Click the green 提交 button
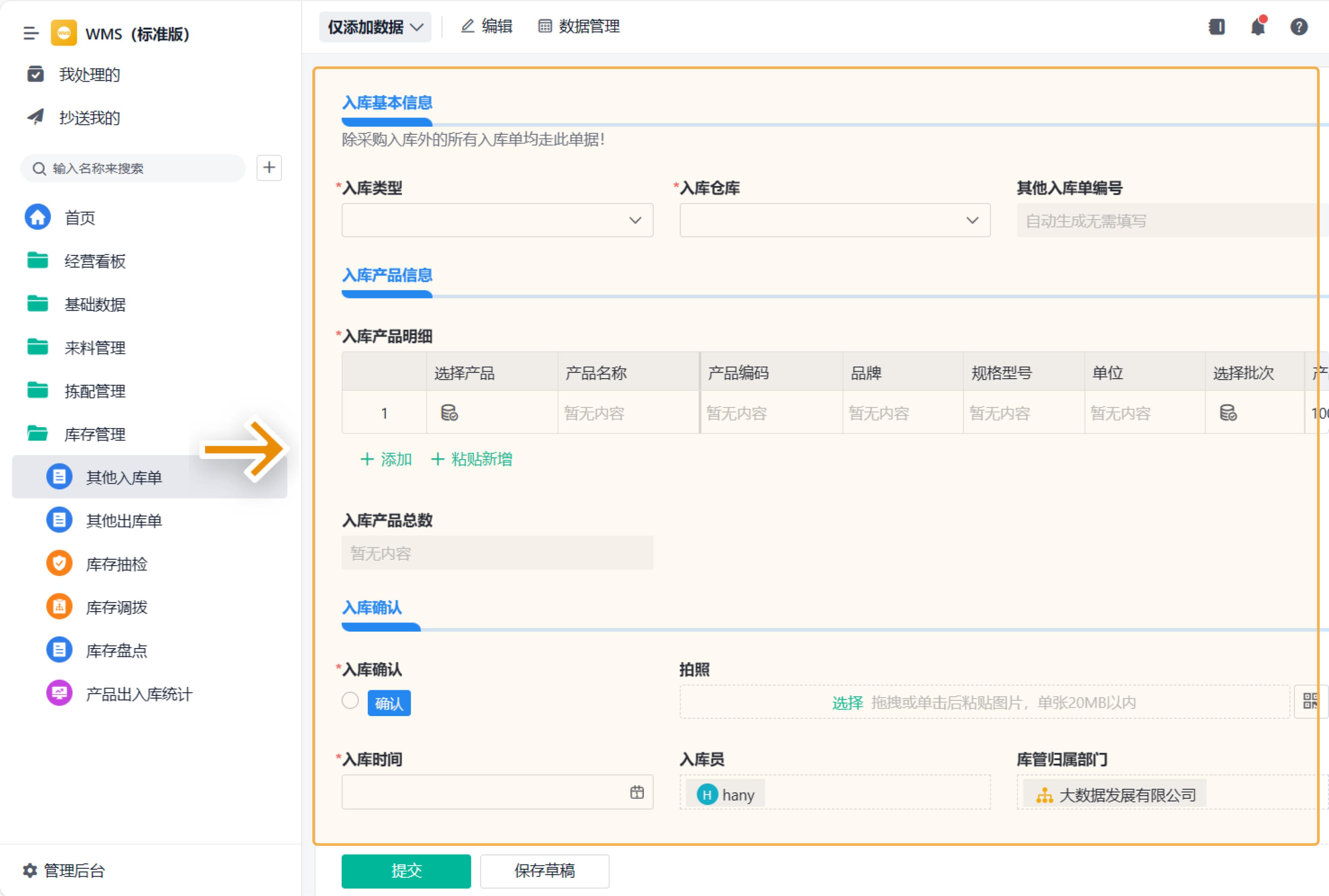1329x896 pixels. pos(406,870)
